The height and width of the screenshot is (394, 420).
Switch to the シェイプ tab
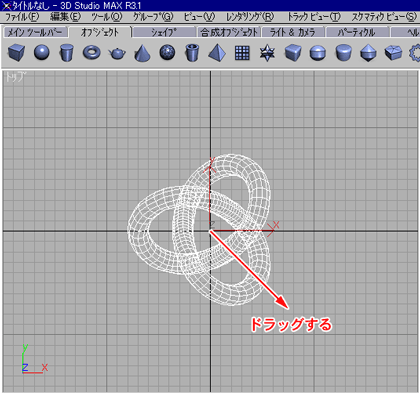(164, 32)
